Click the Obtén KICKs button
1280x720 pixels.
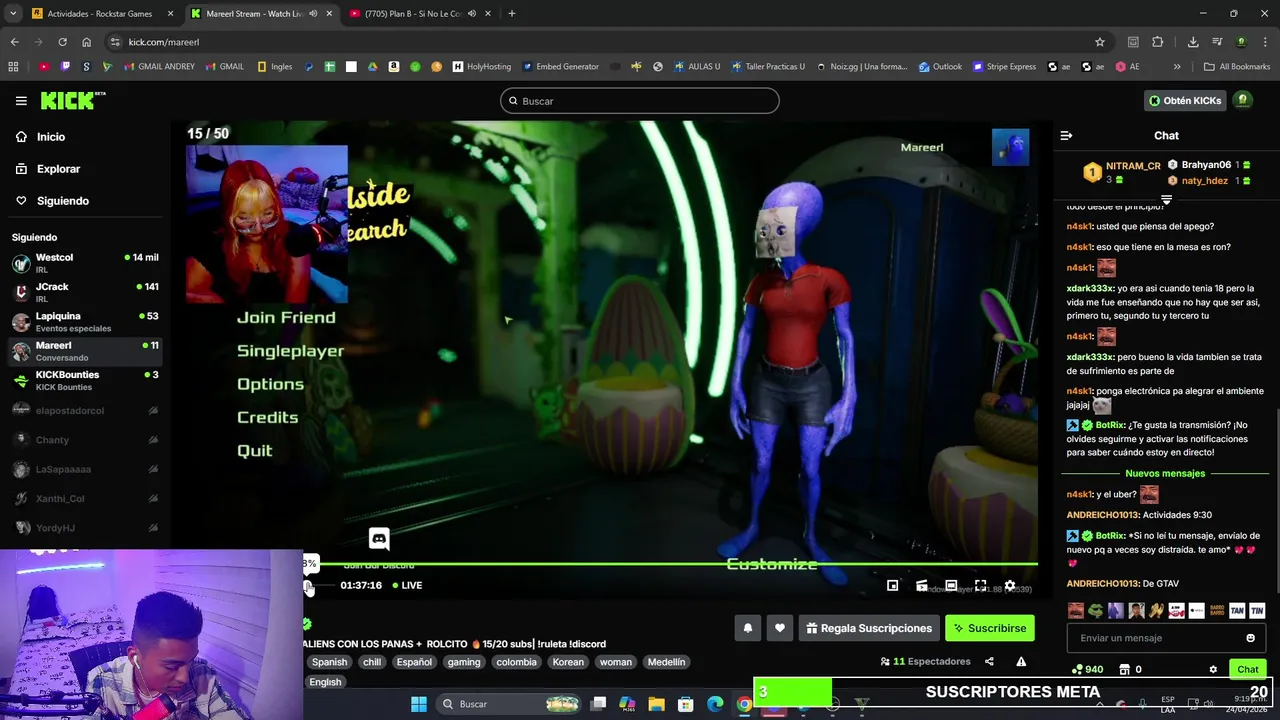click(1185, 101)
